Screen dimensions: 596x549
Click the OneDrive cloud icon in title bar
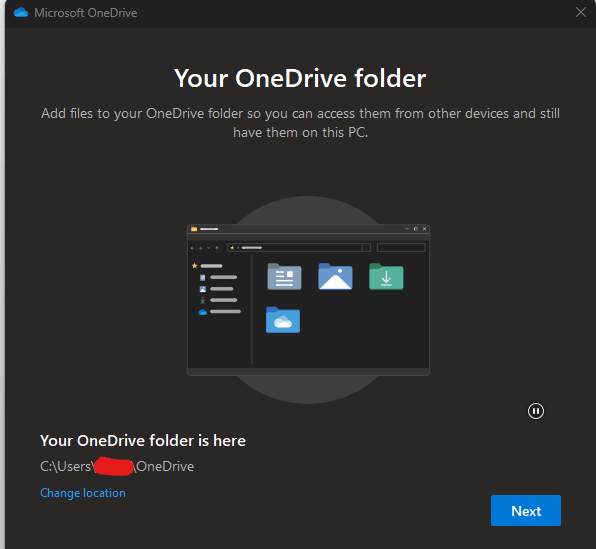click(x=21, y=13)
